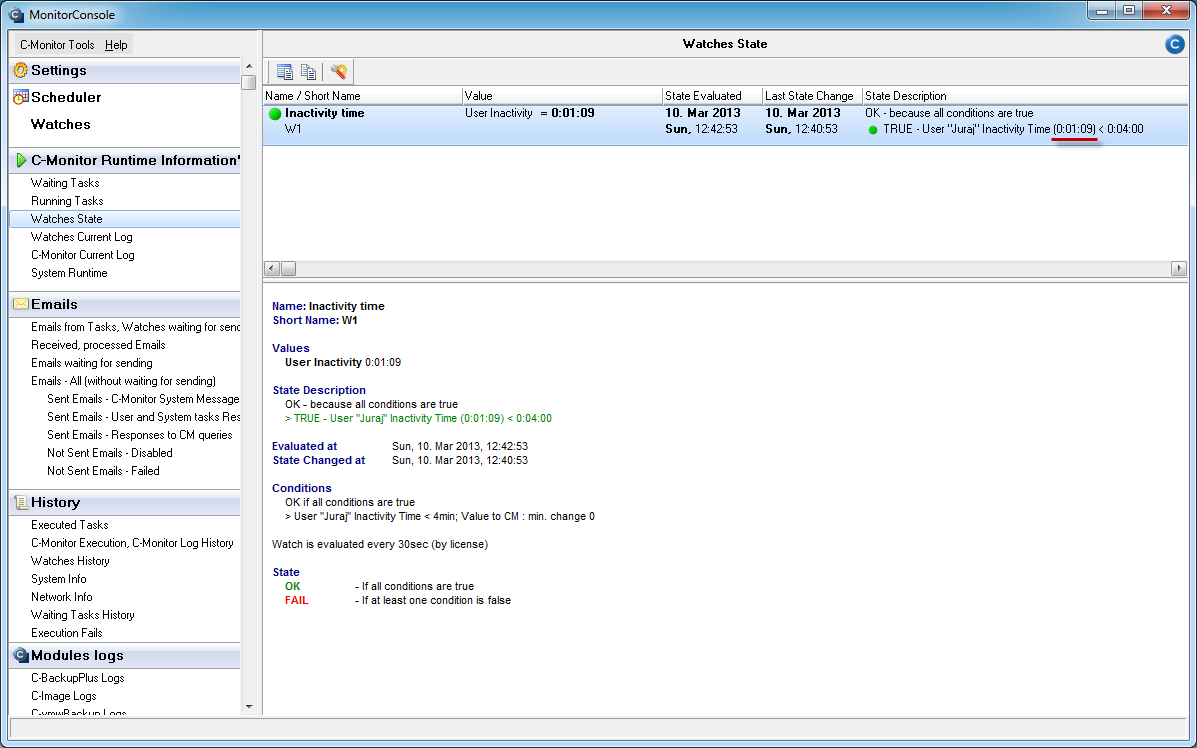This screenshot has width=1197, height=748.
Task: Open Watches History
Action: click(x=70, y=560)
